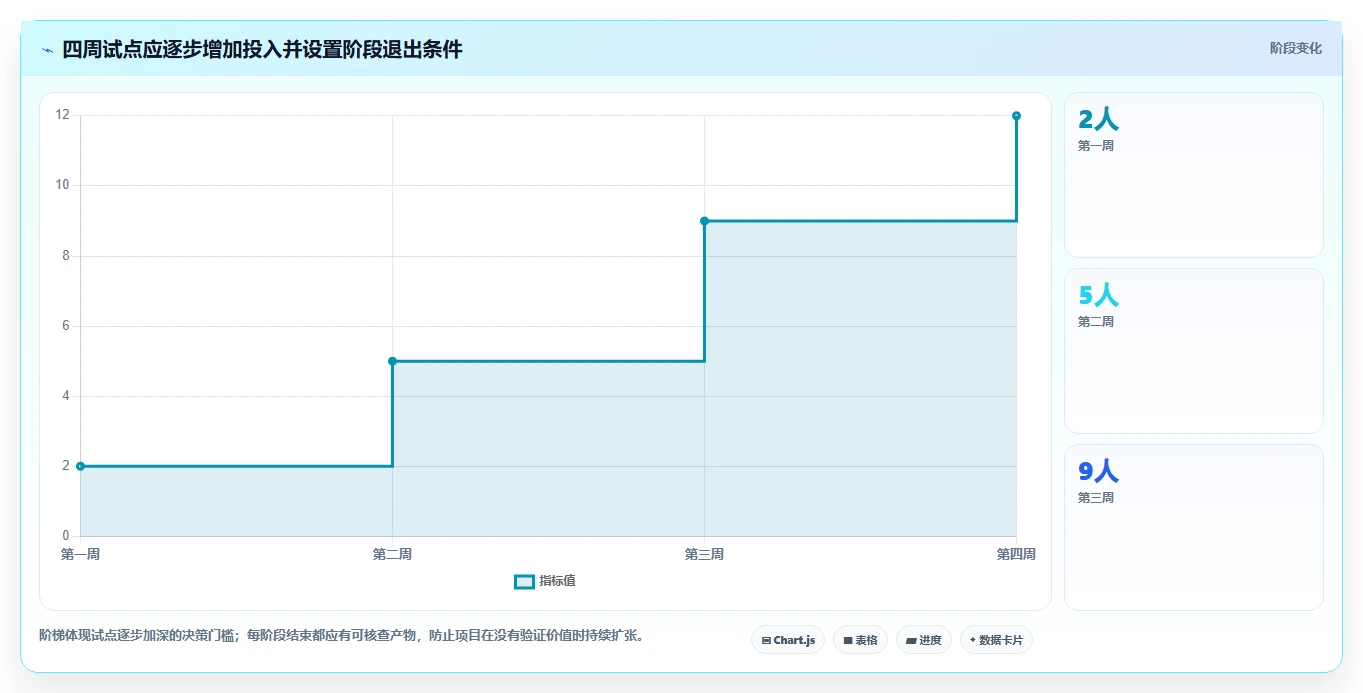
Task: Click the data point at 第二周 value 5
Action: click(392, 361)
